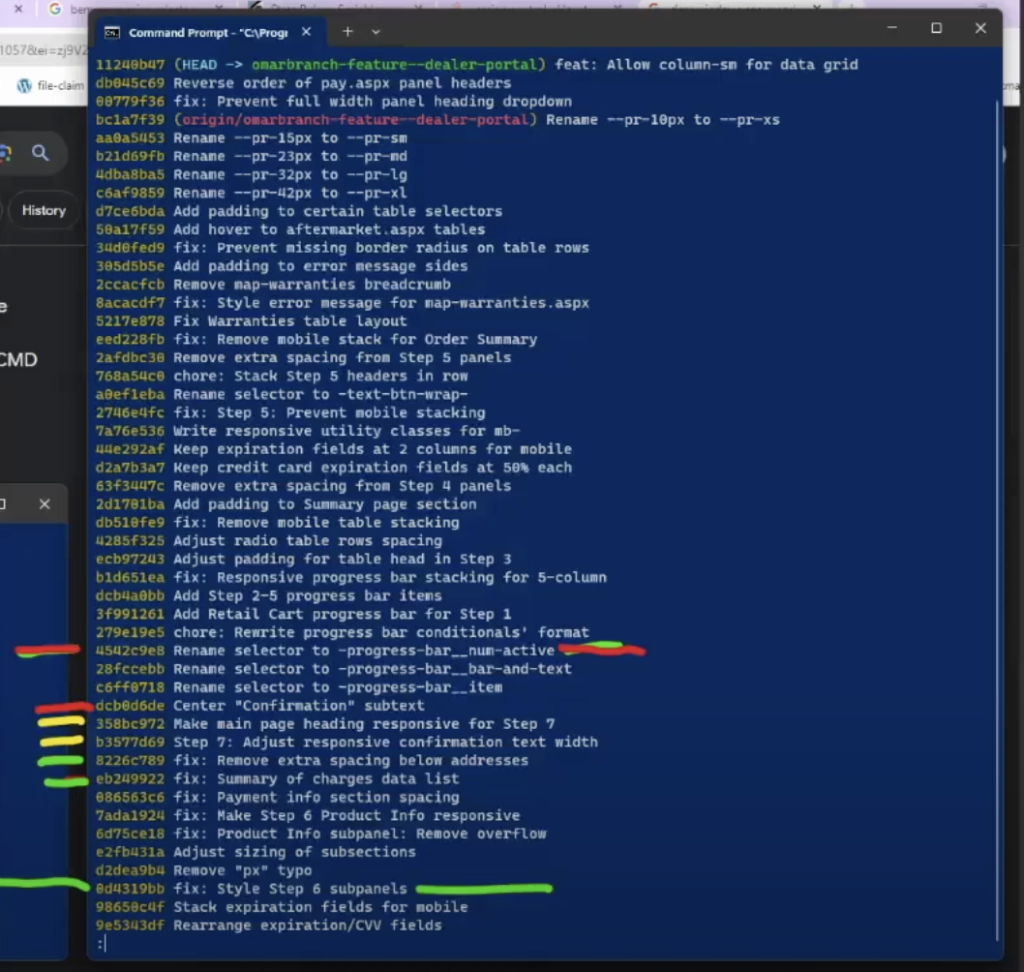Screen dimensions: 1024x972
Task: Click commit hash 11240b47 at HEAD
Action: (130, 65)
